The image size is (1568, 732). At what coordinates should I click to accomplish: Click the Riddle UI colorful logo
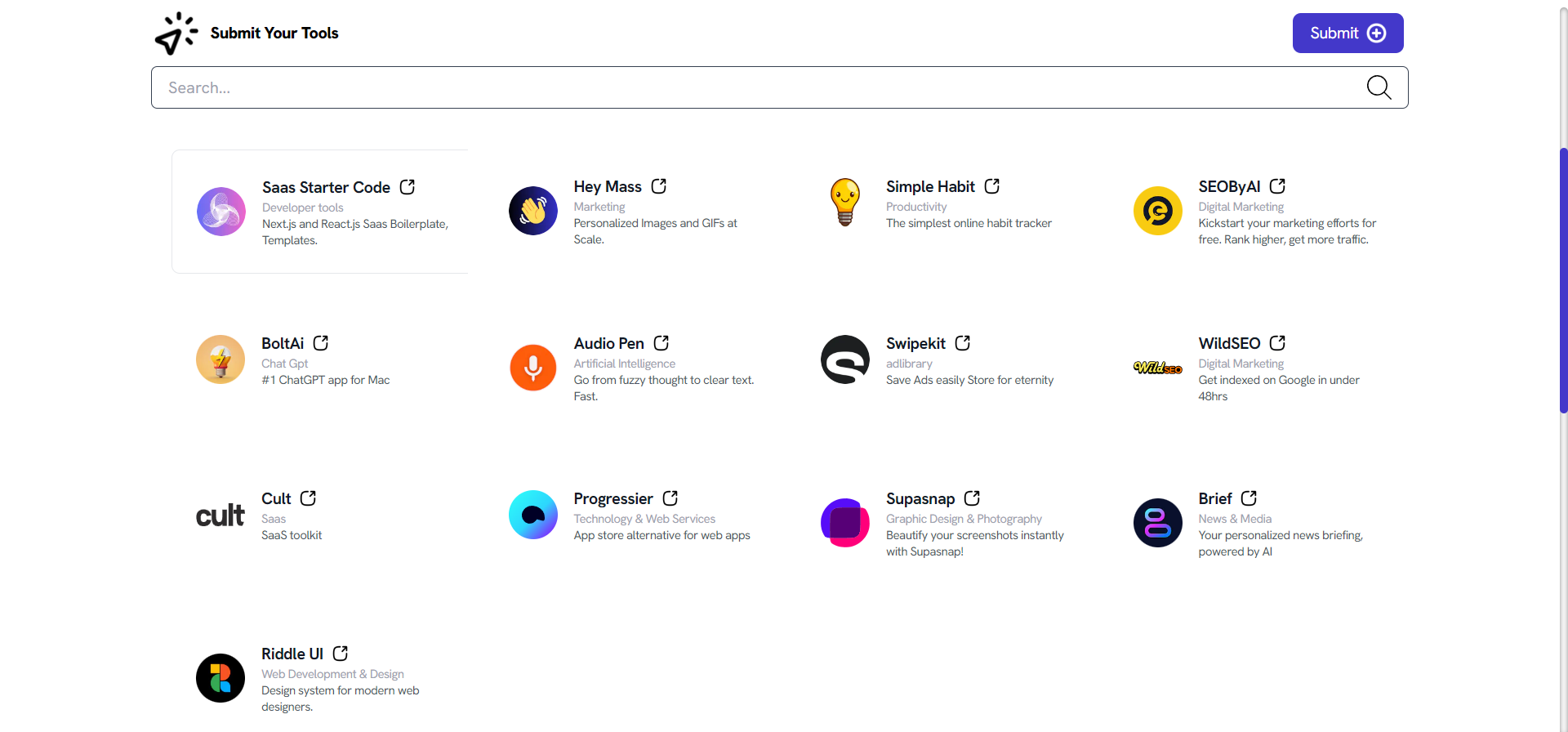220,678
